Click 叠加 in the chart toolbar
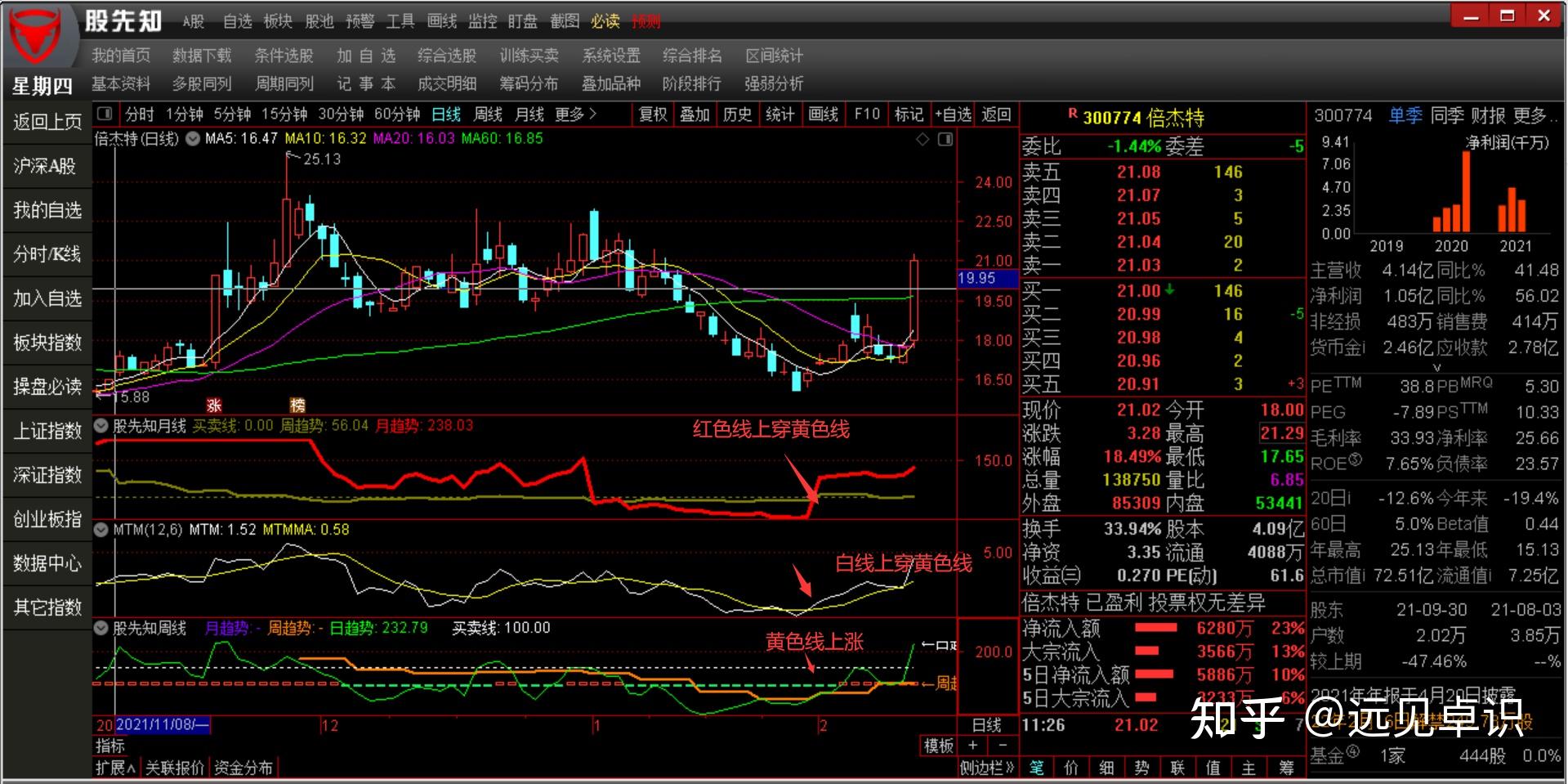This screenshot has height=784, width=1568. pyautogui.click(x=695, y=114)
